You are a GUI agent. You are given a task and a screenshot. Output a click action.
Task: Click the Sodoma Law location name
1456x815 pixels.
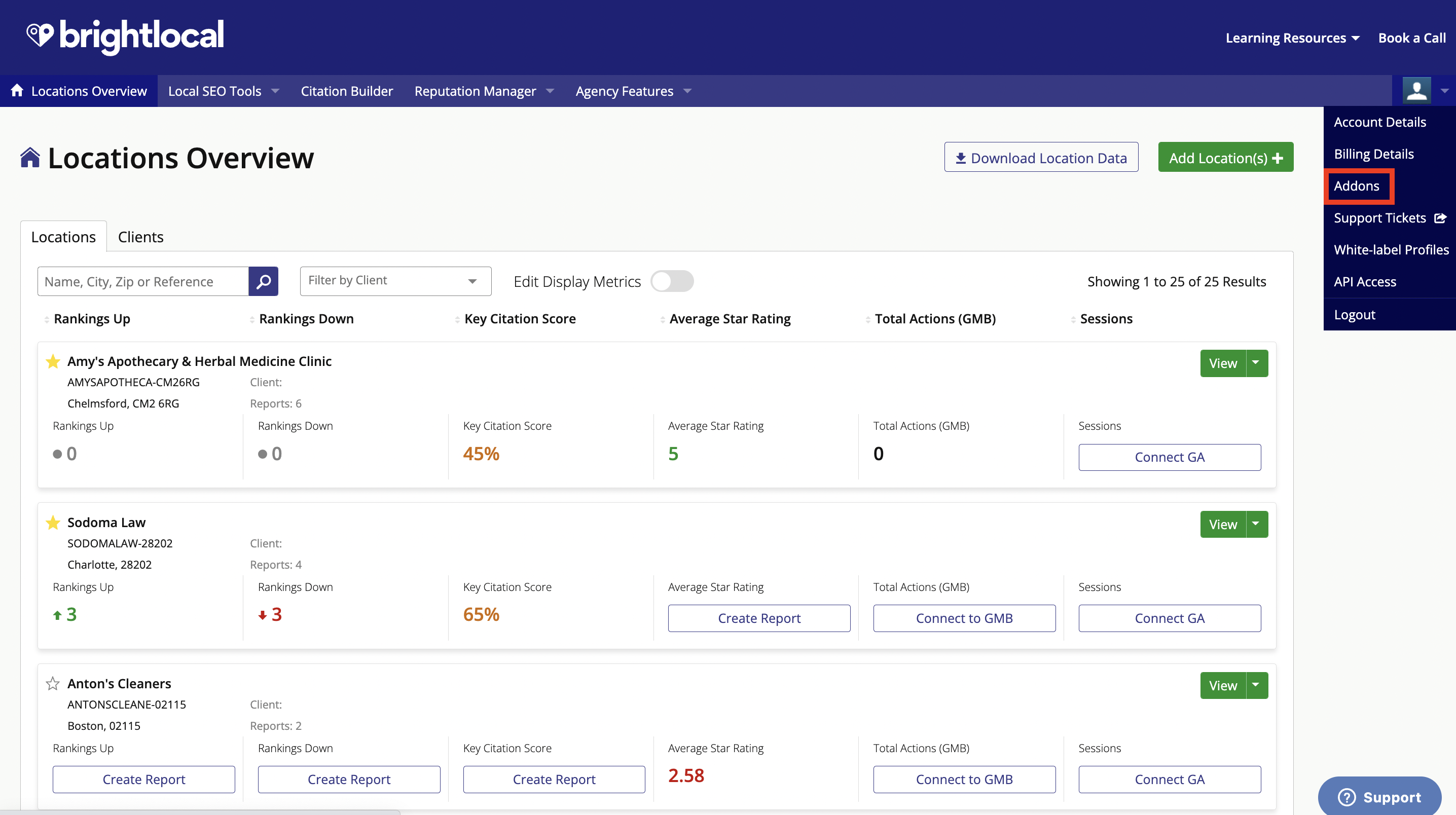106,522
